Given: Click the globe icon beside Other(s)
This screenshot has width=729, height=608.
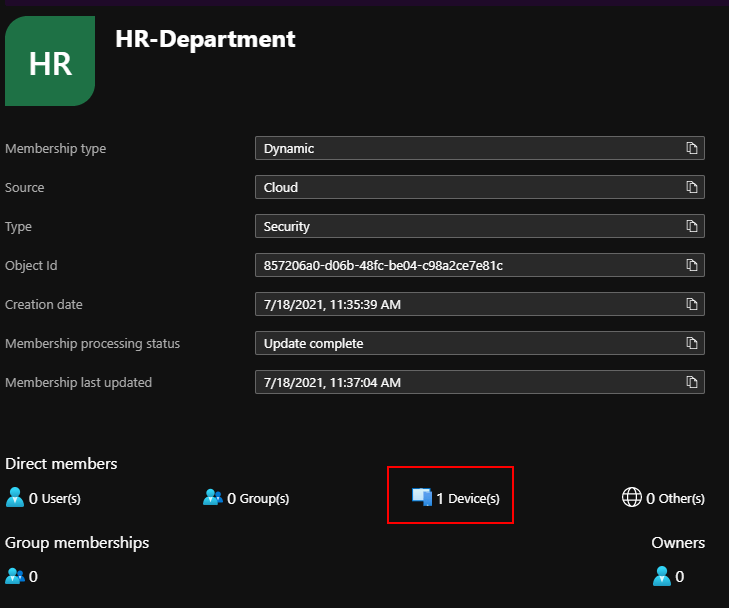Looking at the screenshot, I should click(x=631, y=497).
